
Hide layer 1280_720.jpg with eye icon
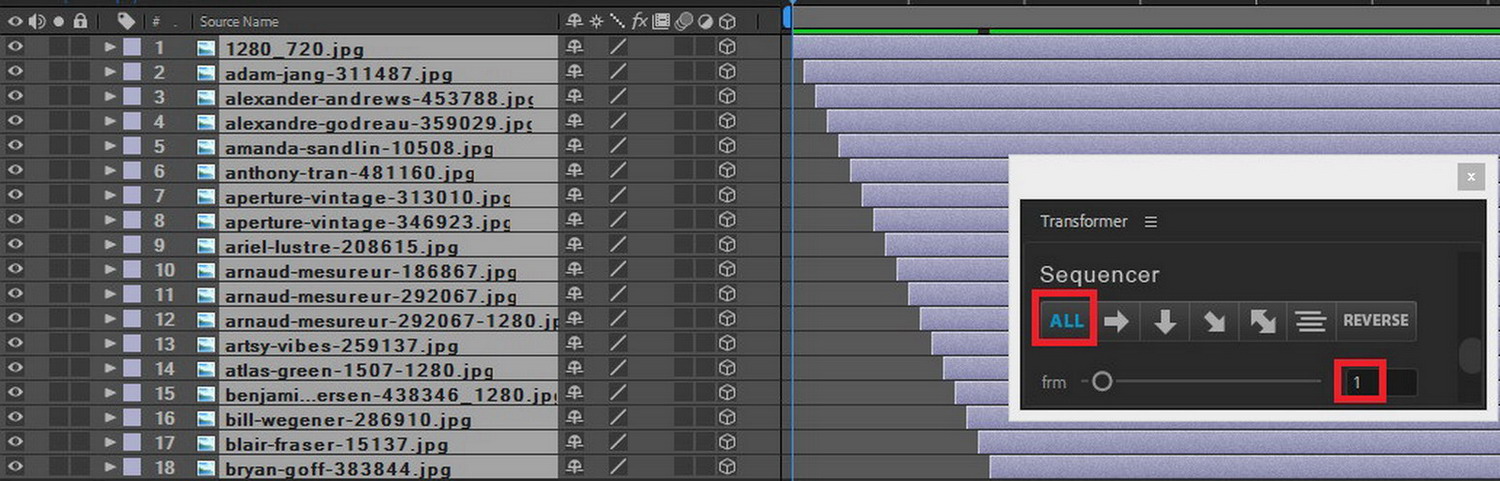coord(15,47)
